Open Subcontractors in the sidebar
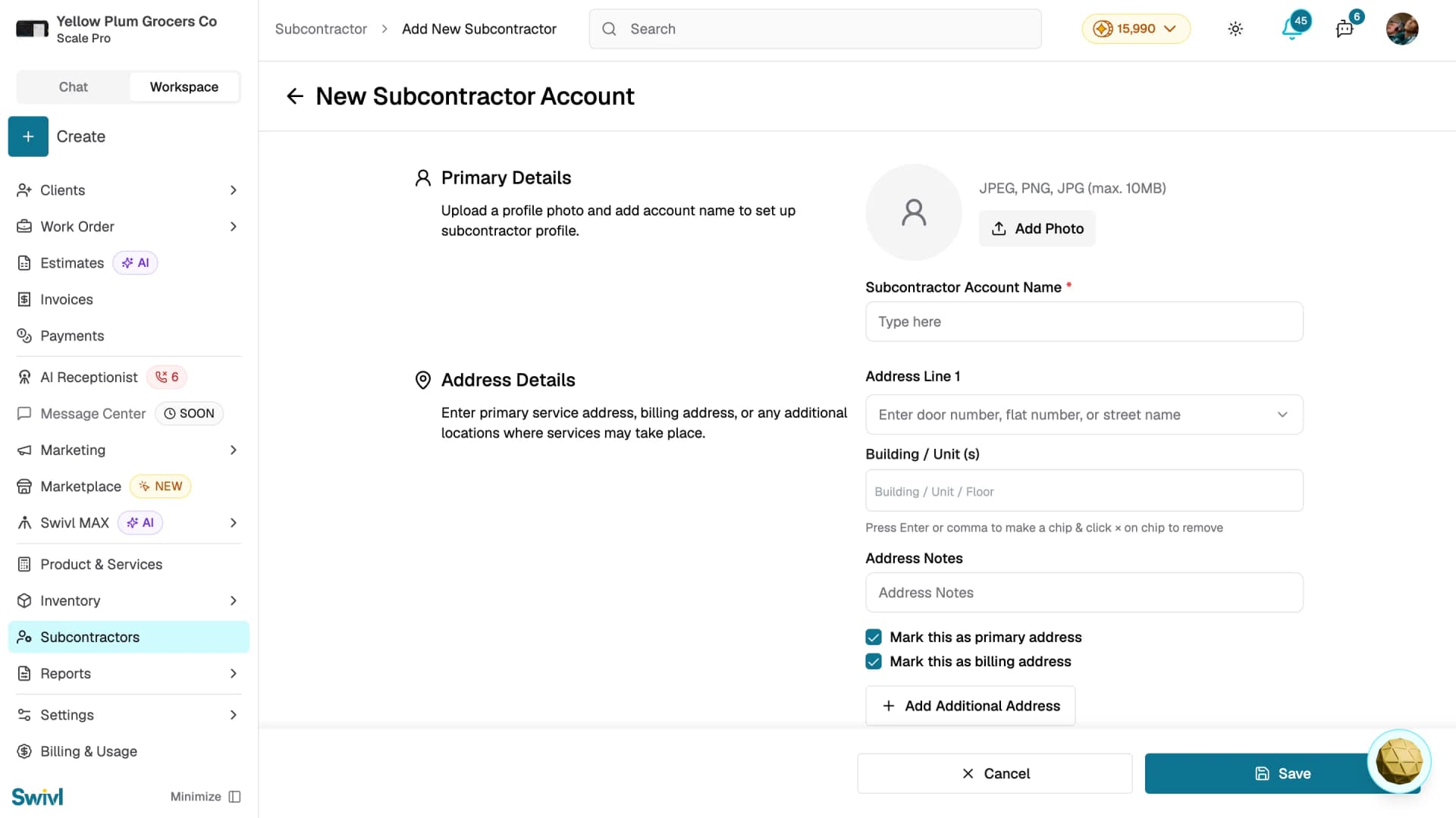This screenshot has width=1456, height=818. coord(129,638)
